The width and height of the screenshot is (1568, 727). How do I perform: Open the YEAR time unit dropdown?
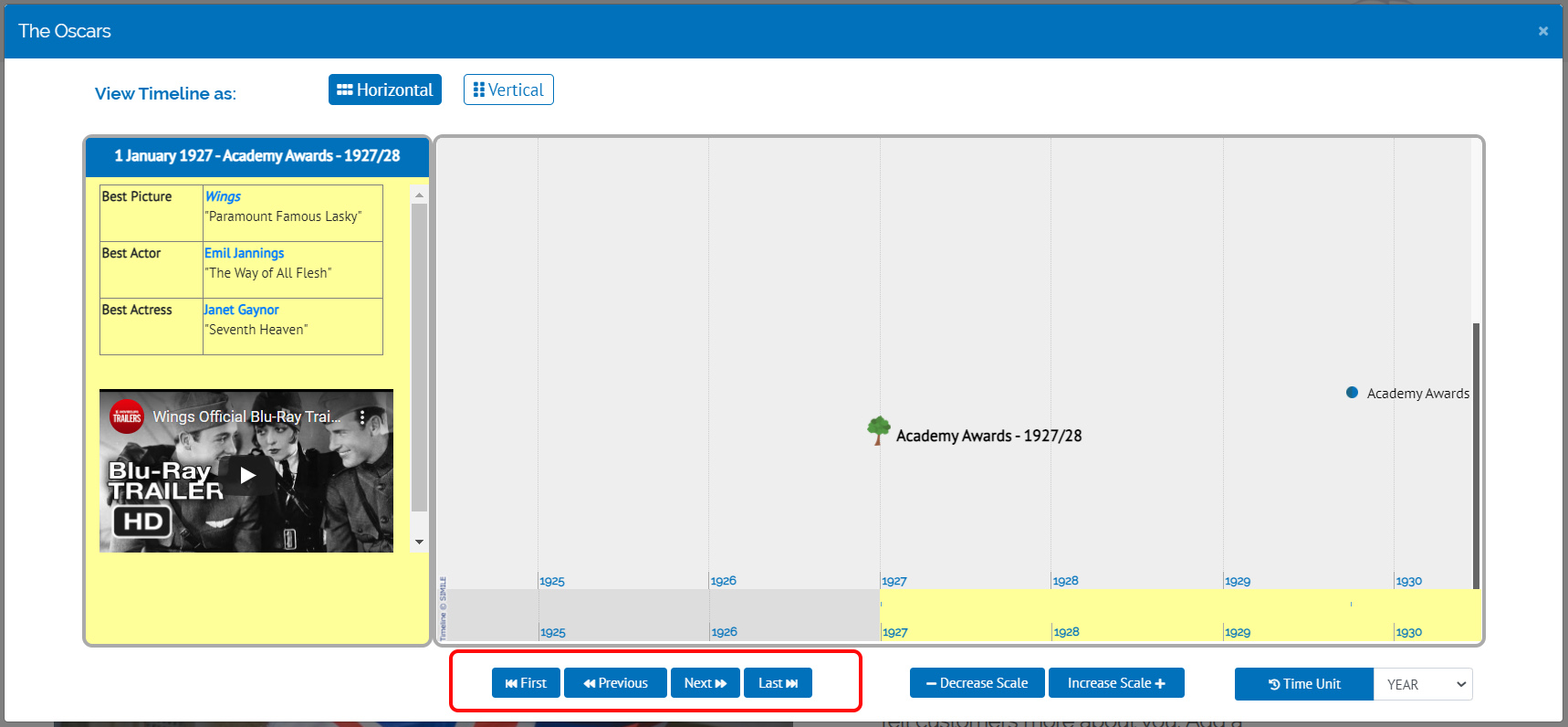[x=1423, y=684]
